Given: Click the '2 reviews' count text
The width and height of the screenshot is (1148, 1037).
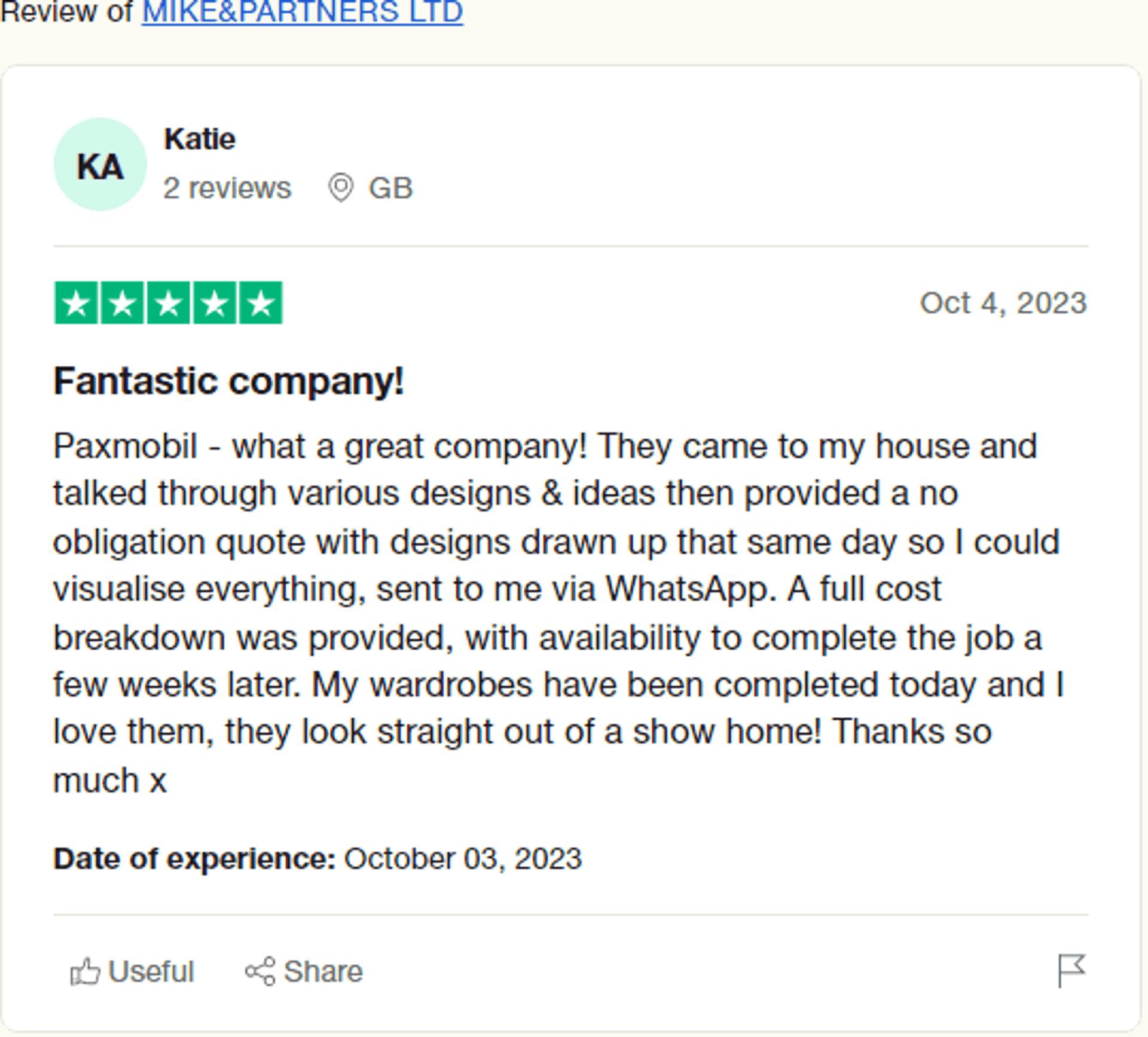Looking at the screenshot, I should point(227,188).
